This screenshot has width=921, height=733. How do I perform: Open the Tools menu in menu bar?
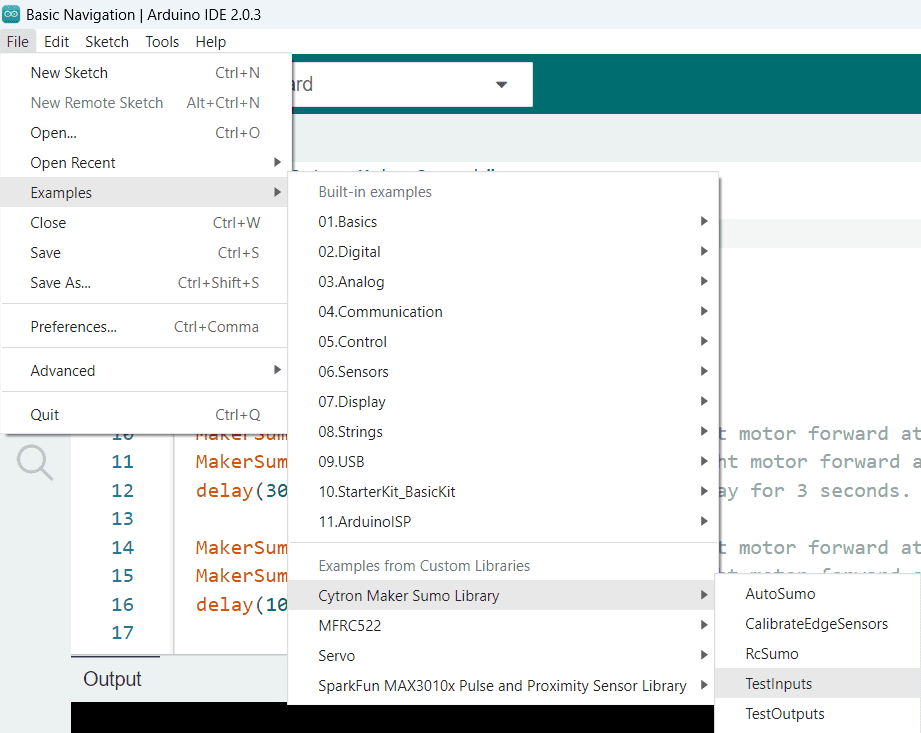coord(162,42)
